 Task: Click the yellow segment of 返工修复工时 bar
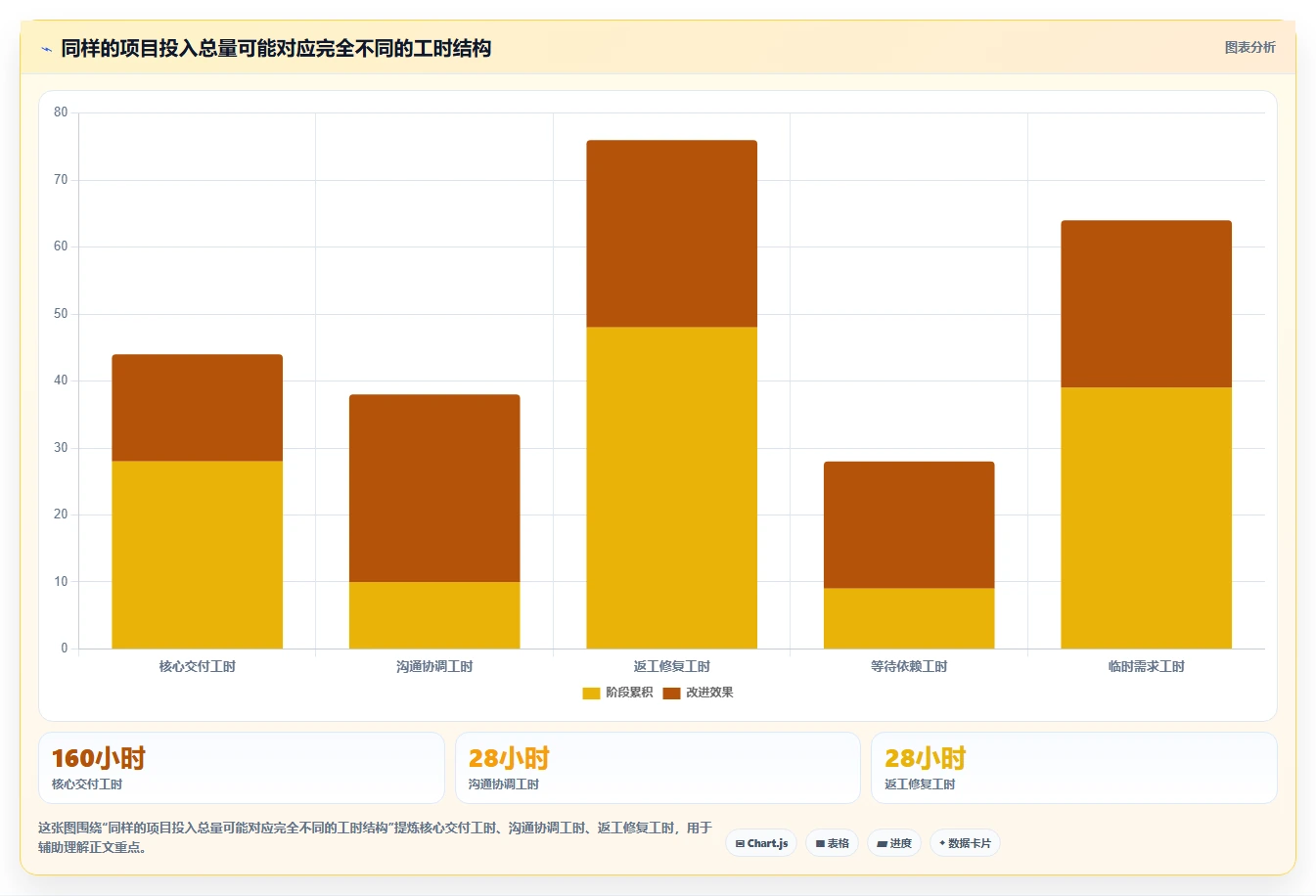(672, 488)
